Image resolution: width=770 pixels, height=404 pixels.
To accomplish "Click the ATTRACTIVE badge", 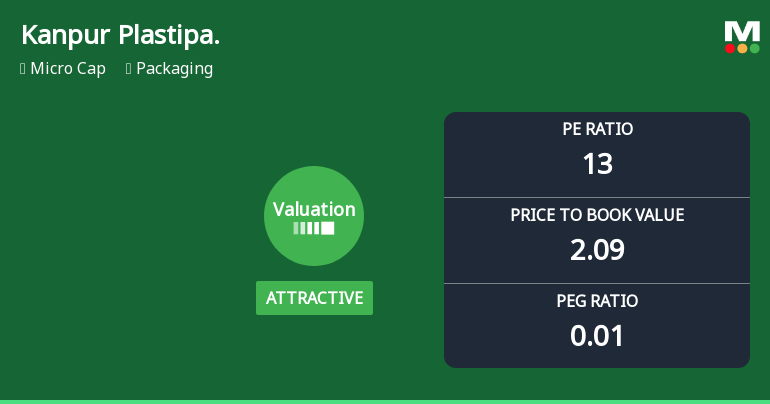I will point(314,298).
